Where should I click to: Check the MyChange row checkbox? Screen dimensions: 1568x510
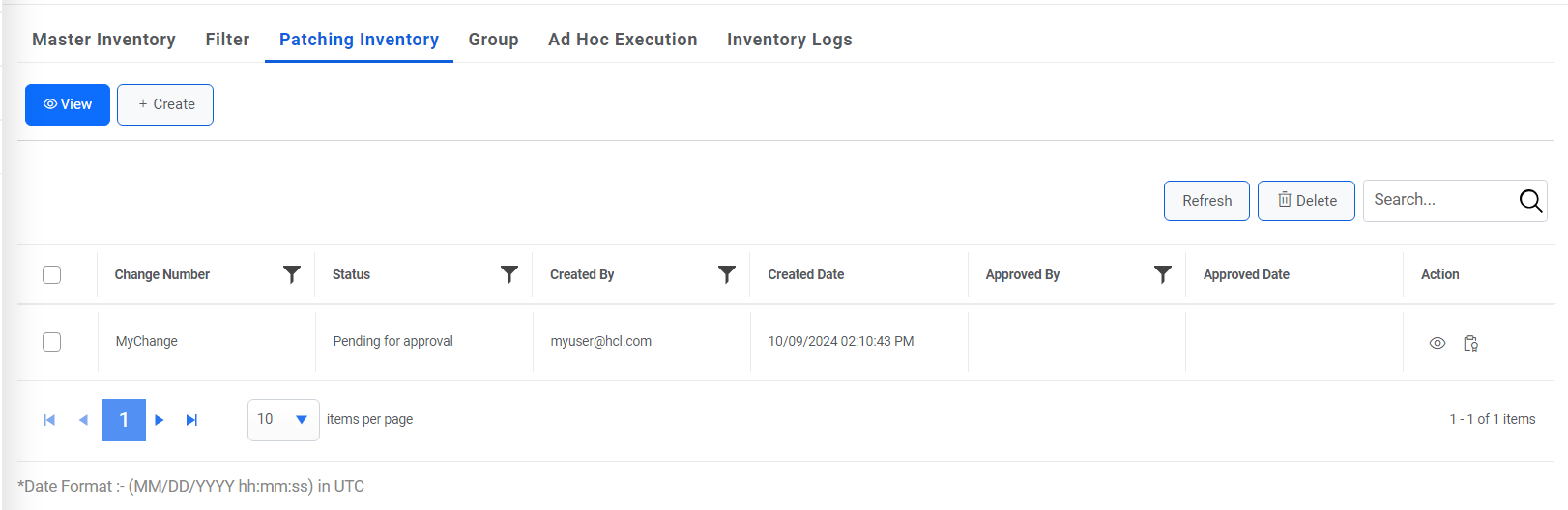[52, 342]
